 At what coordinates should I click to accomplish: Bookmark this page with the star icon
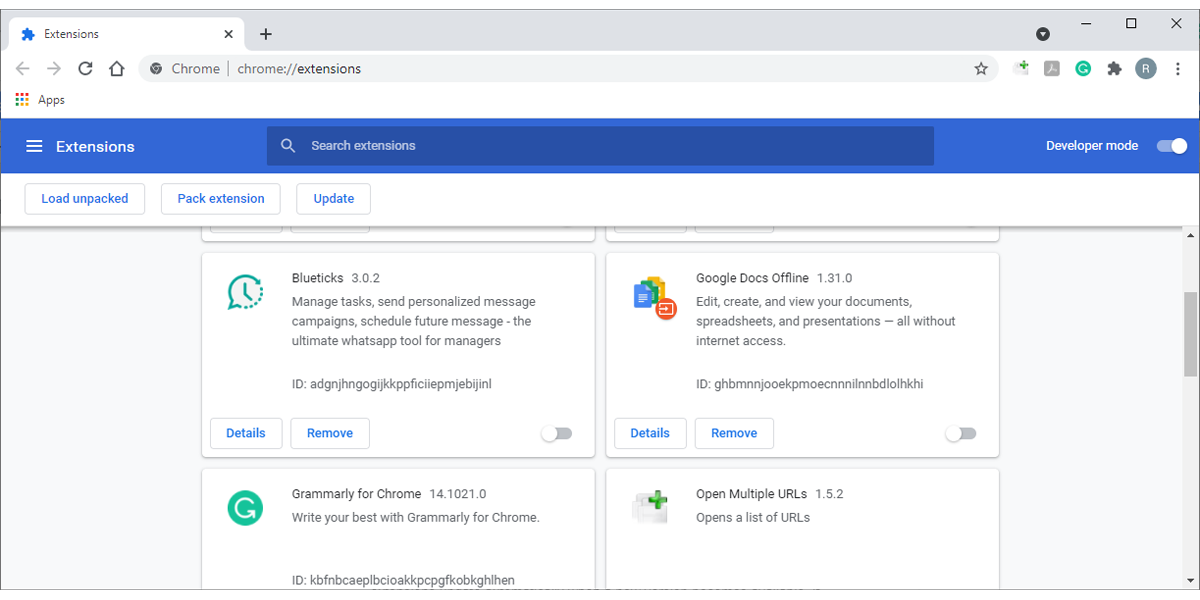pos(981,69)
